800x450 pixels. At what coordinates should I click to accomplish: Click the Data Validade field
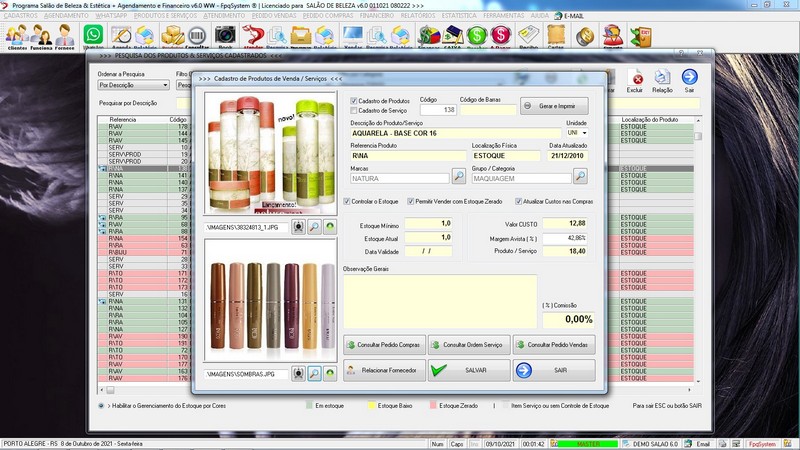pos(429,251)
